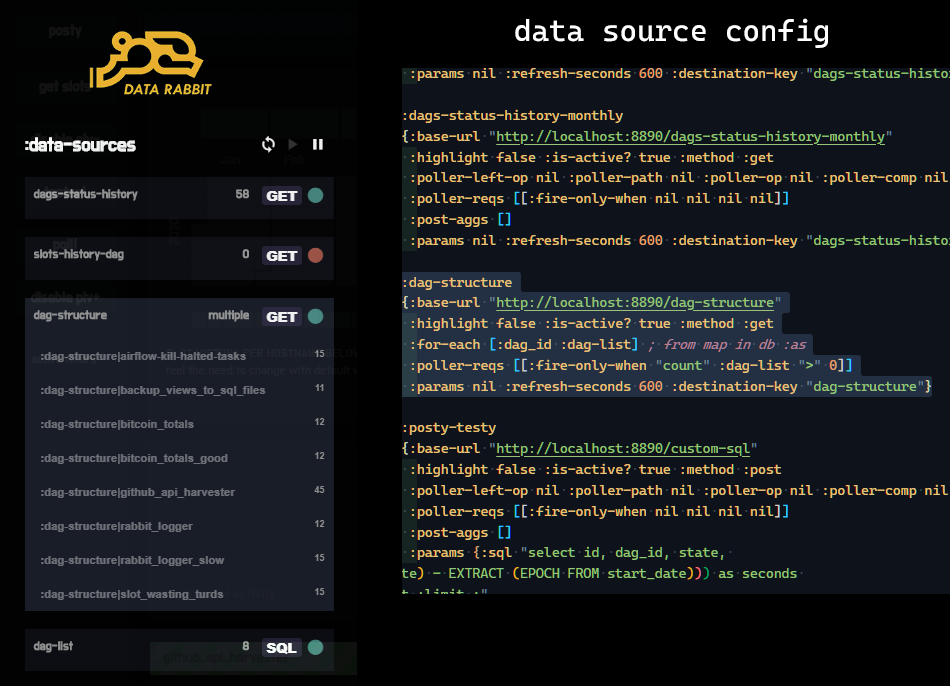Click the refresh data-sources icon
This screenshot has width=950, height=686.
click(x=268, y=144)
